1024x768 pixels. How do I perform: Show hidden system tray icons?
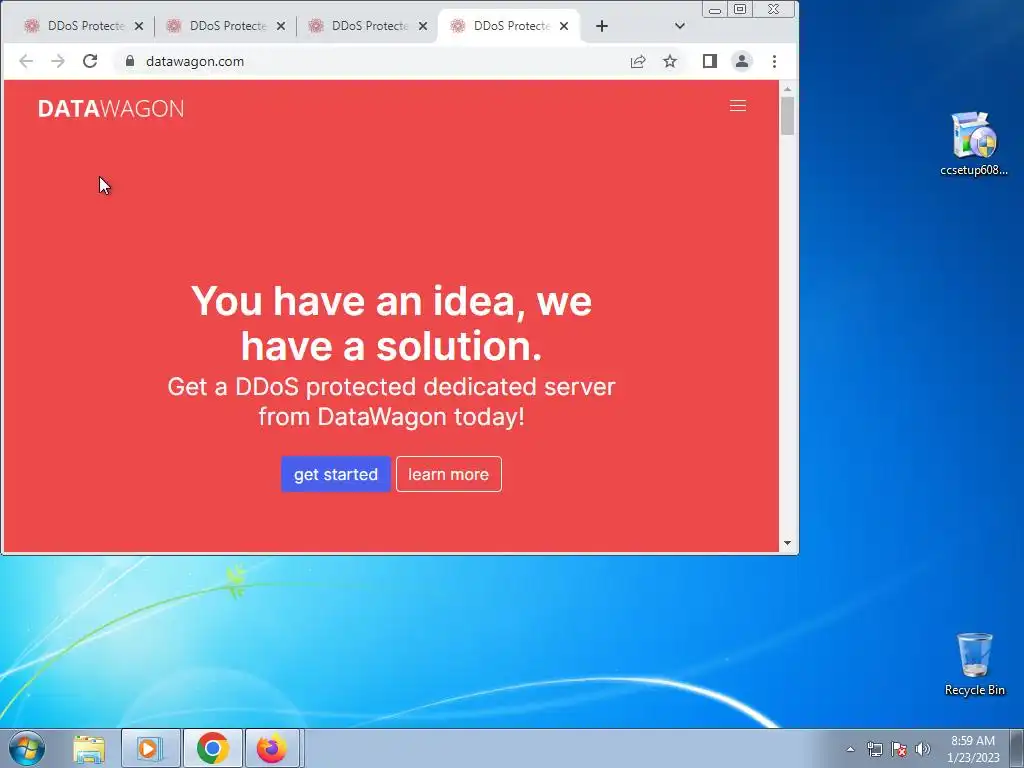tap(850, 749)
